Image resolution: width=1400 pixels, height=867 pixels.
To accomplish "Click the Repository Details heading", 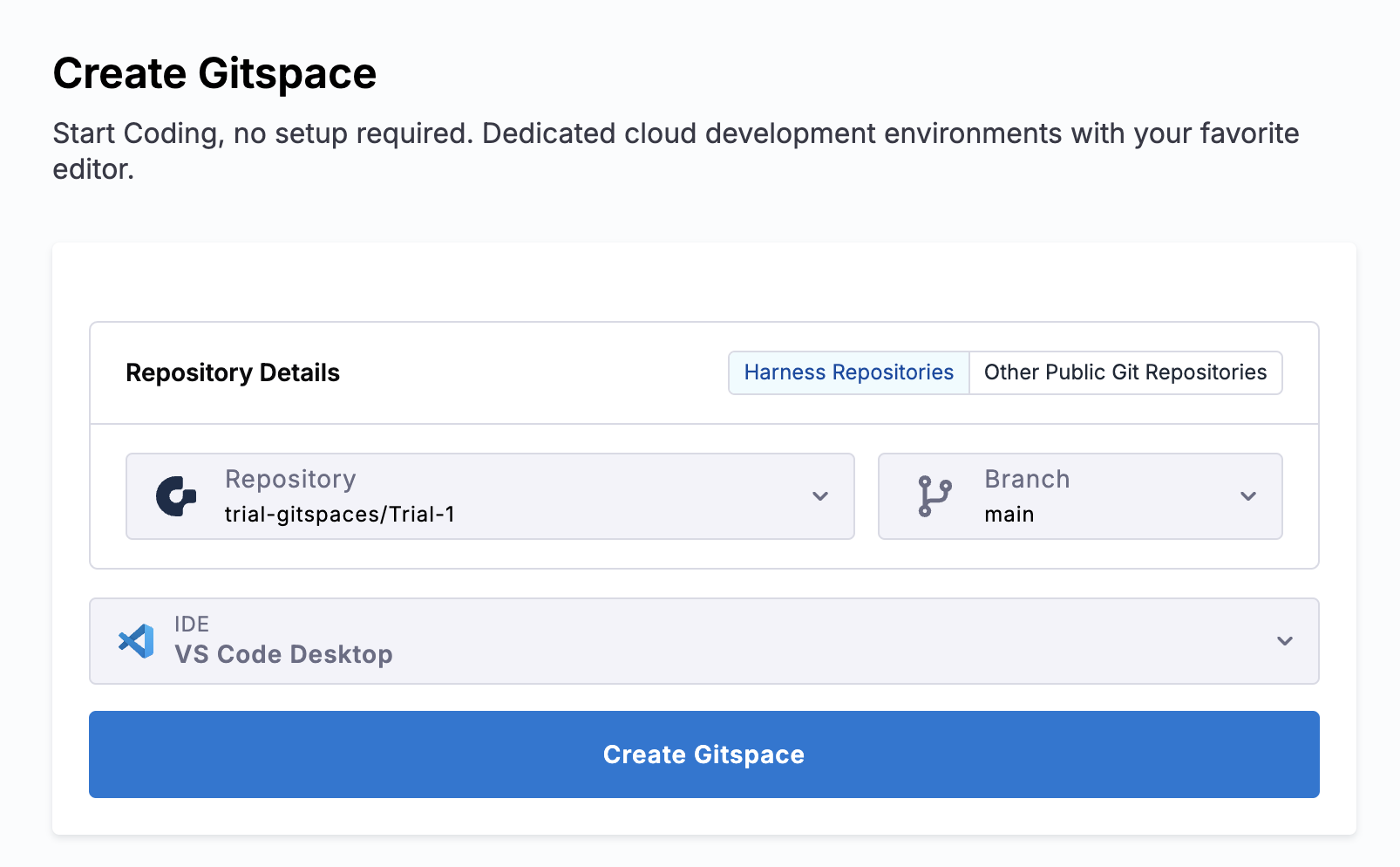I will tap(233, 373).
